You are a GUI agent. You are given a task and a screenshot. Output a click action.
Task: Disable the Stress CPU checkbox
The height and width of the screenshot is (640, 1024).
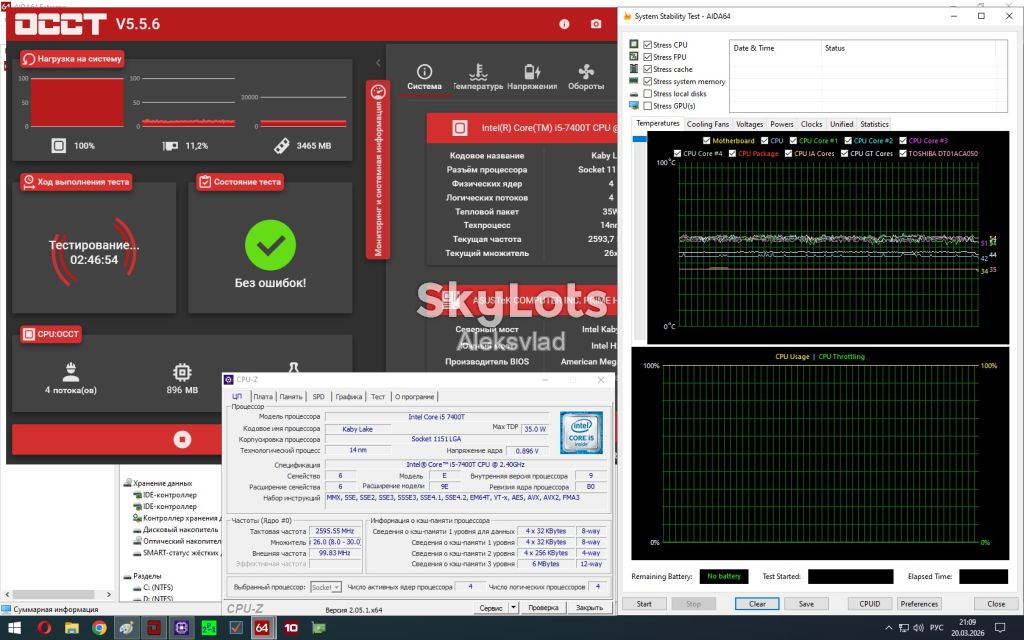click(x=648, y=45)
